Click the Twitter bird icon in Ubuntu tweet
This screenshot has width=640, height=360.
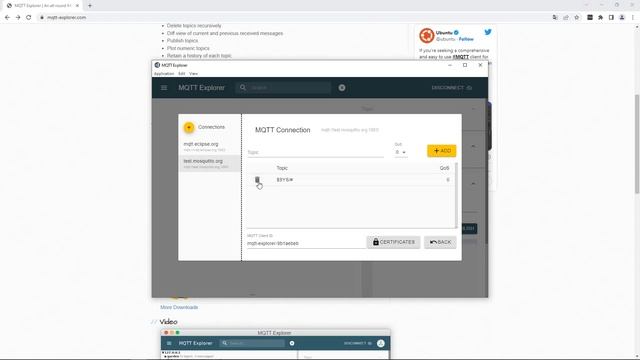(x=488, y=32)
